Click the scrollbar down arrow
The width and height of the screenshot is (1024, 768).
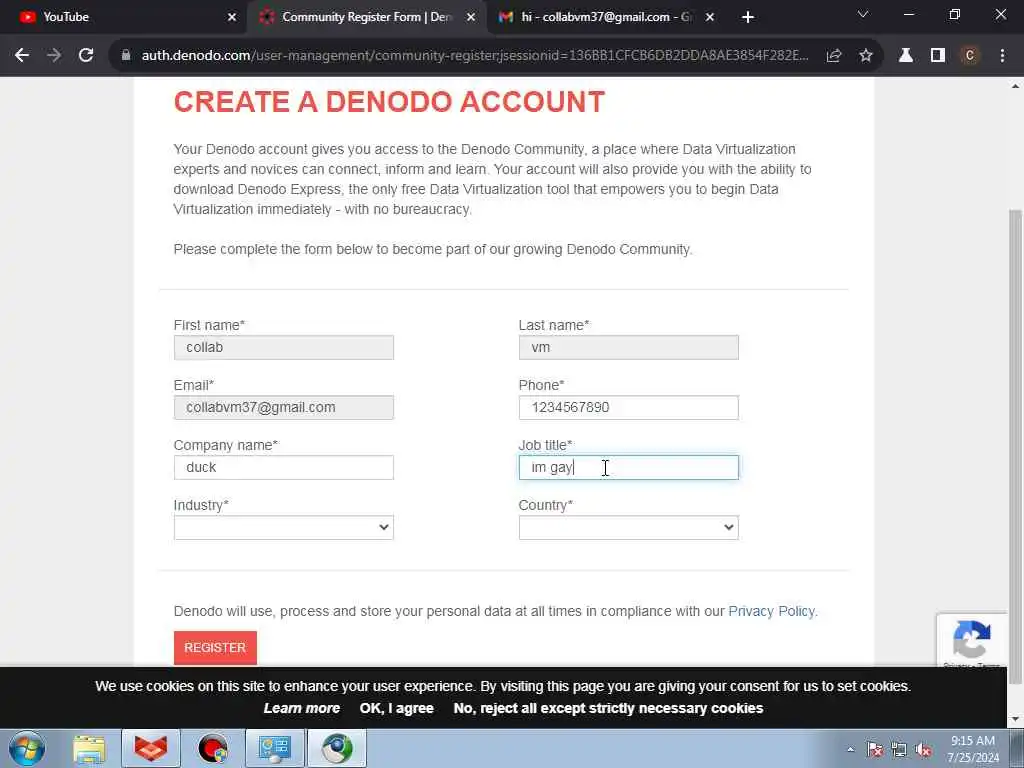1015,720
